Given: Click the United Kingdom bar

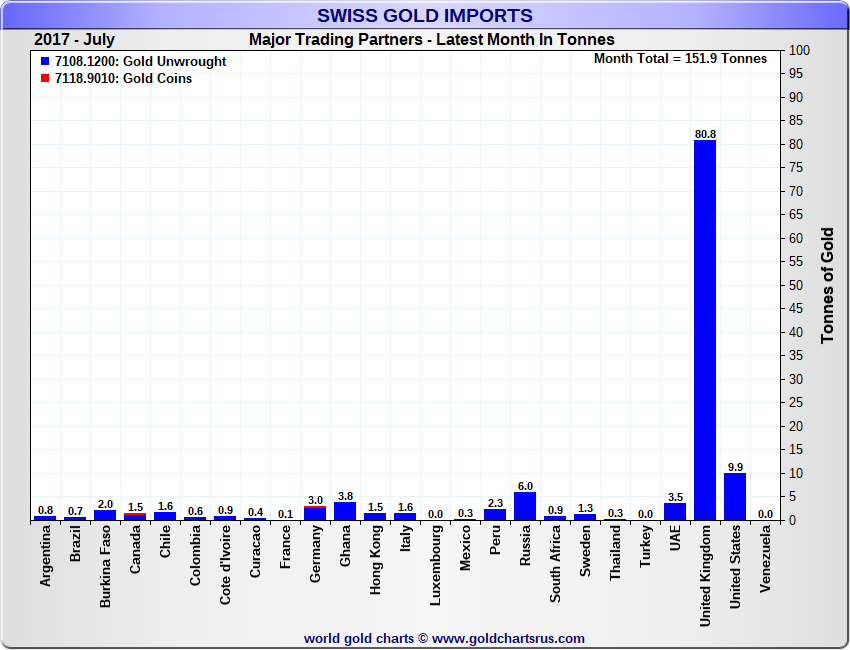Looking at the screenshot, I should (705, 330).
